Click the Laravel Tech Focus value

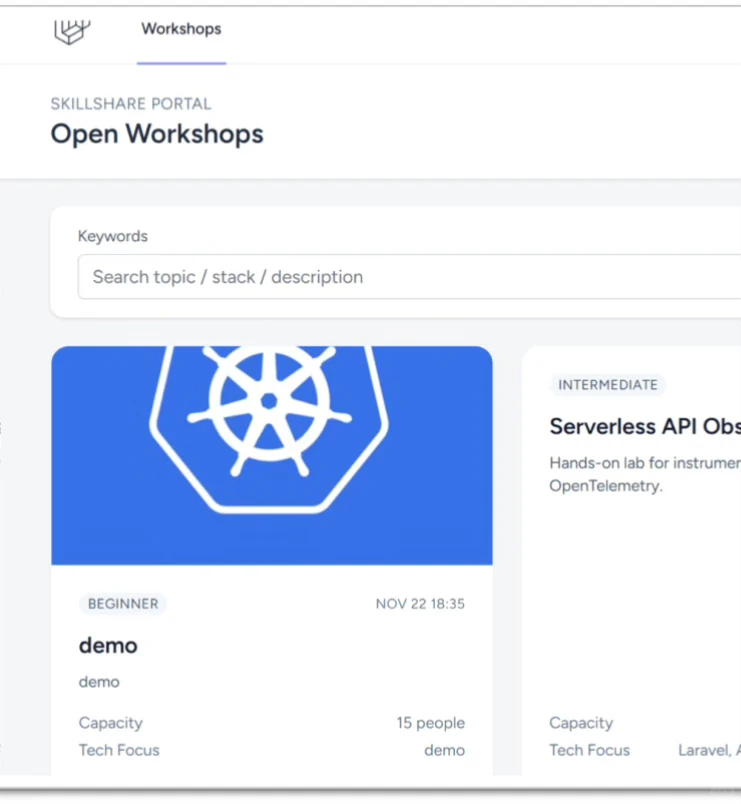point(709,750)
